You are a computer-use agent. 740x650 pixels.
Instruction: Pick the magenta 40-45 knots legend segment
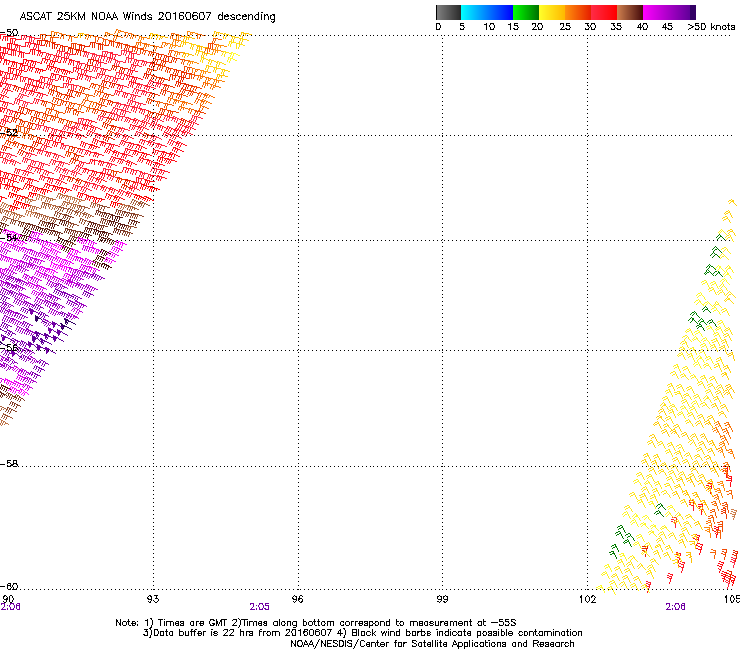click(656, 12)
